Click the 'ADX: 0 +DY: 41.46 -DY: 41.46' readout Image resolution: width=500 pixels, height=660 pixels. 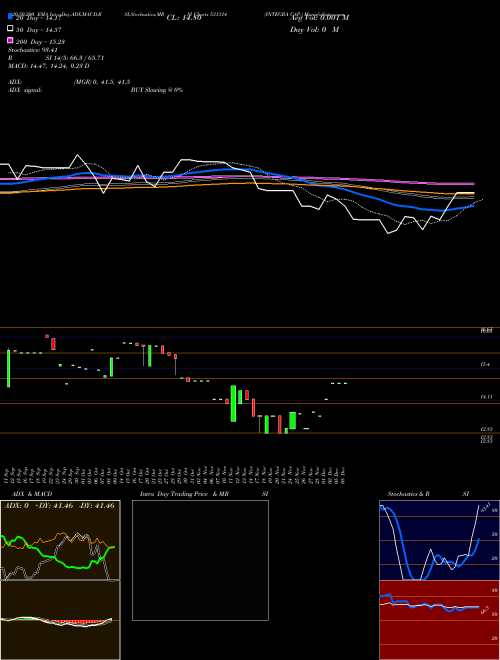coord(59,506)
